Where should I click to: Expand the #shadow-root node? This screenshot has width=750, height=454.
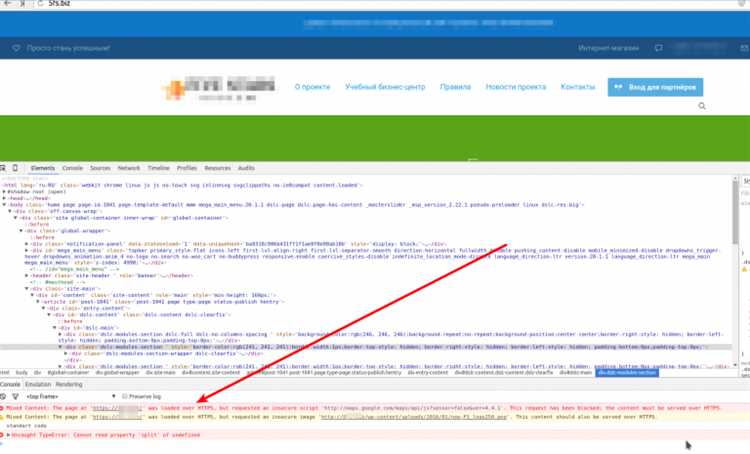coord(4,191)
